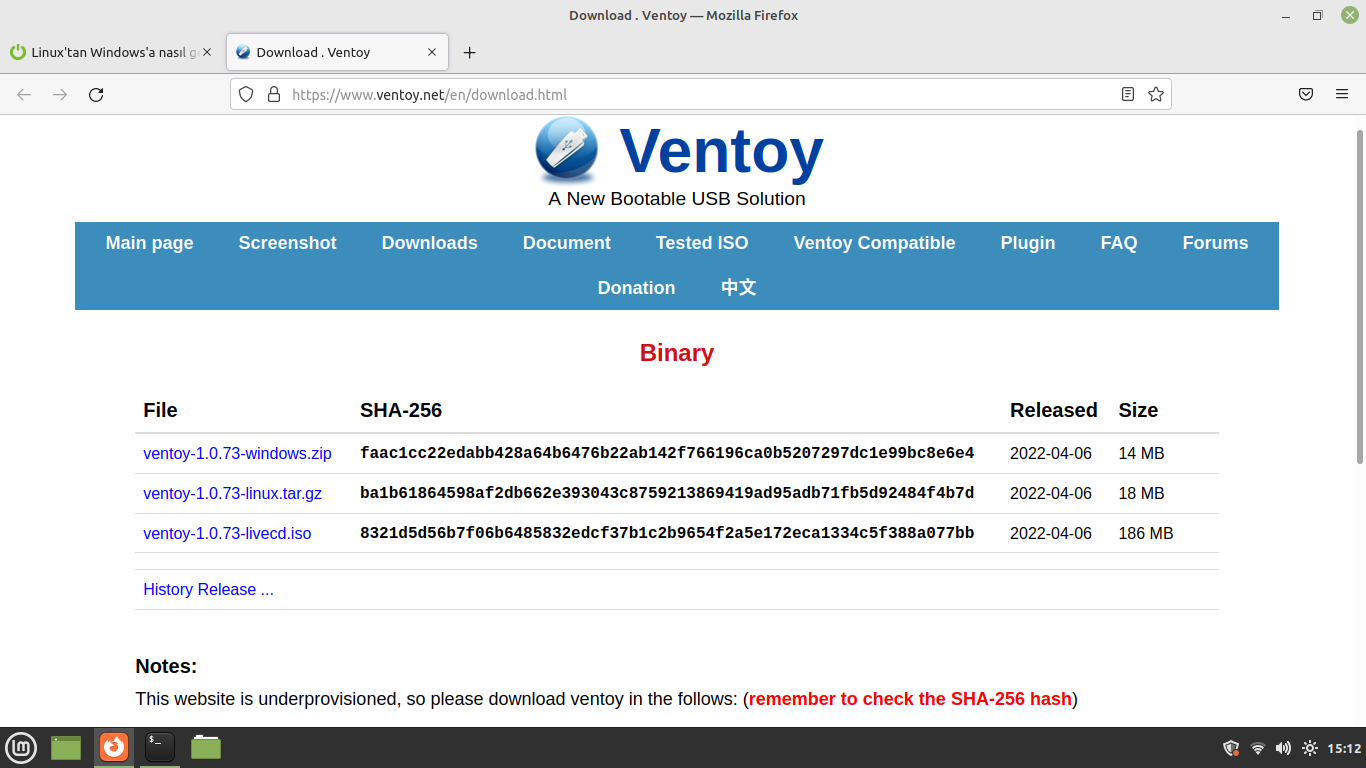Viewport: 1366px width, 768px height.
Task: Download ventoy-1.0.73-windows.zip
Action: [x=237, y=453]
